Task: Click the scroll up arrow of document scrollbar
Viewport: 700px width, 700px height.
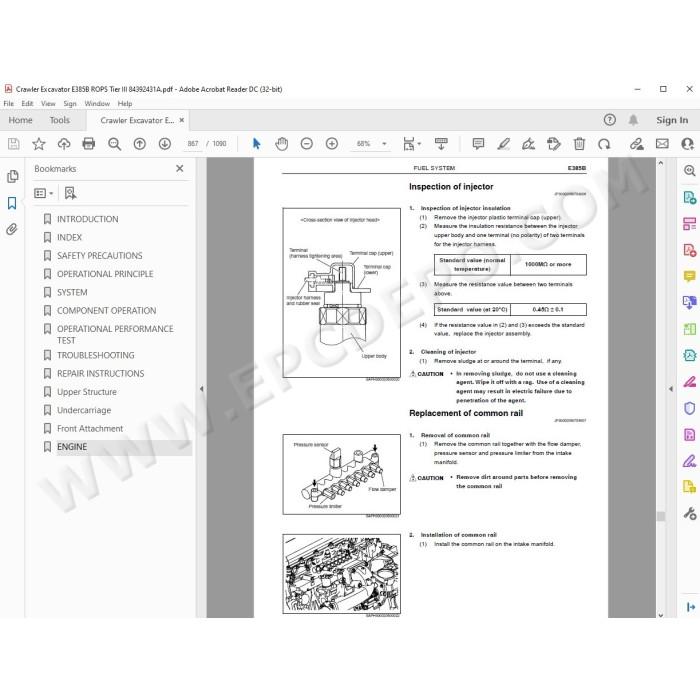Action: 661,163
